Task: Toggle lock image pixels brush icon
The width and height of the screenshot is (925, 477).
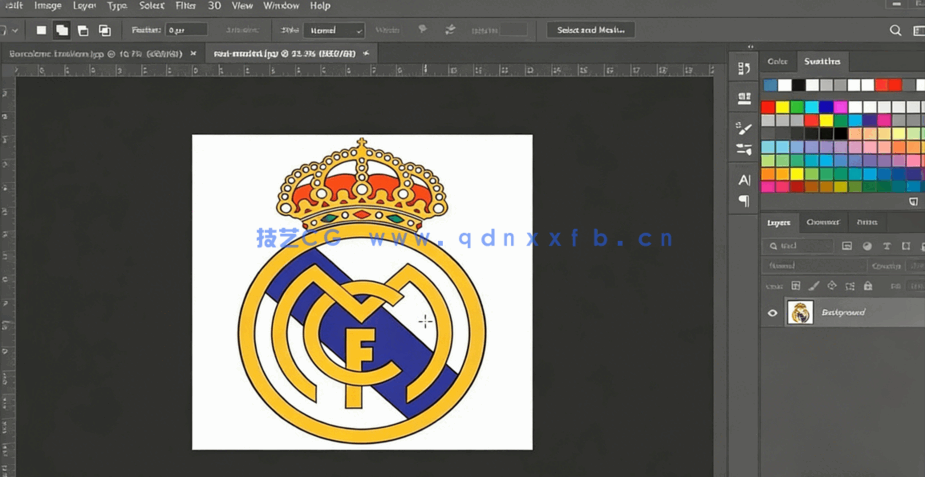Action: click(x=814, y=286)
